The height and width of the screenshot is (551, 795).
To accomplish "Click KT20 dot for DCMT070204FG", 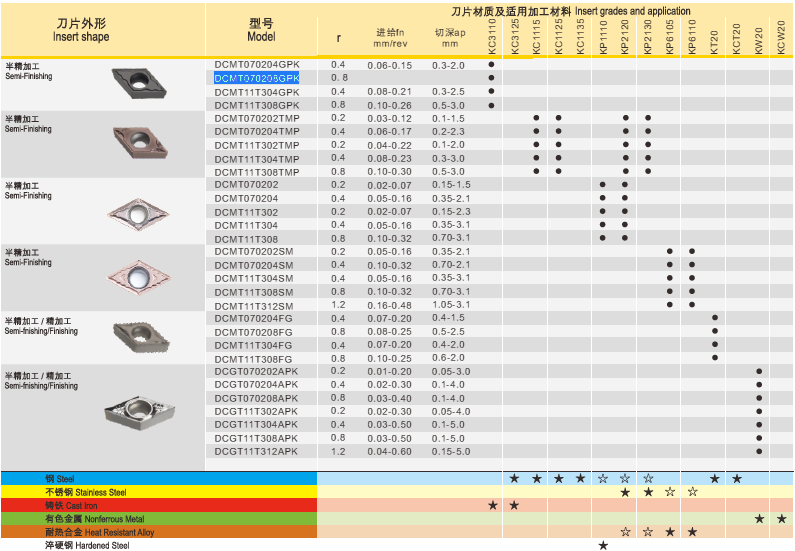I will (x=715, y=318).
